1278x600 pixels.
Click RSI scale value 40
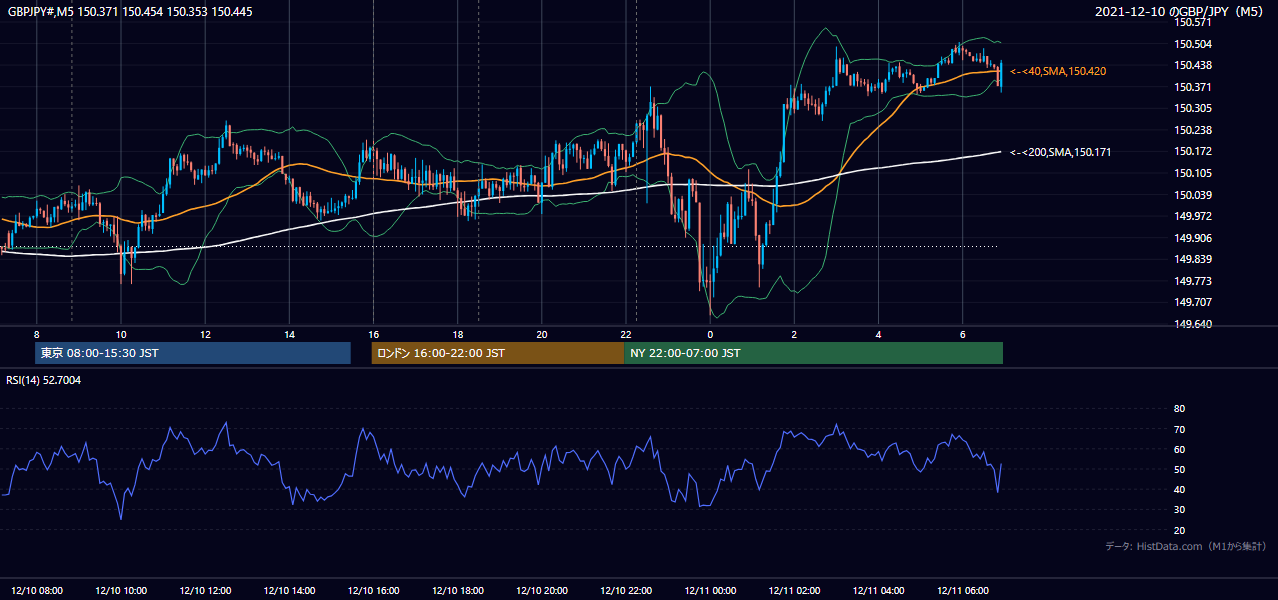(x=1179, y=489)
